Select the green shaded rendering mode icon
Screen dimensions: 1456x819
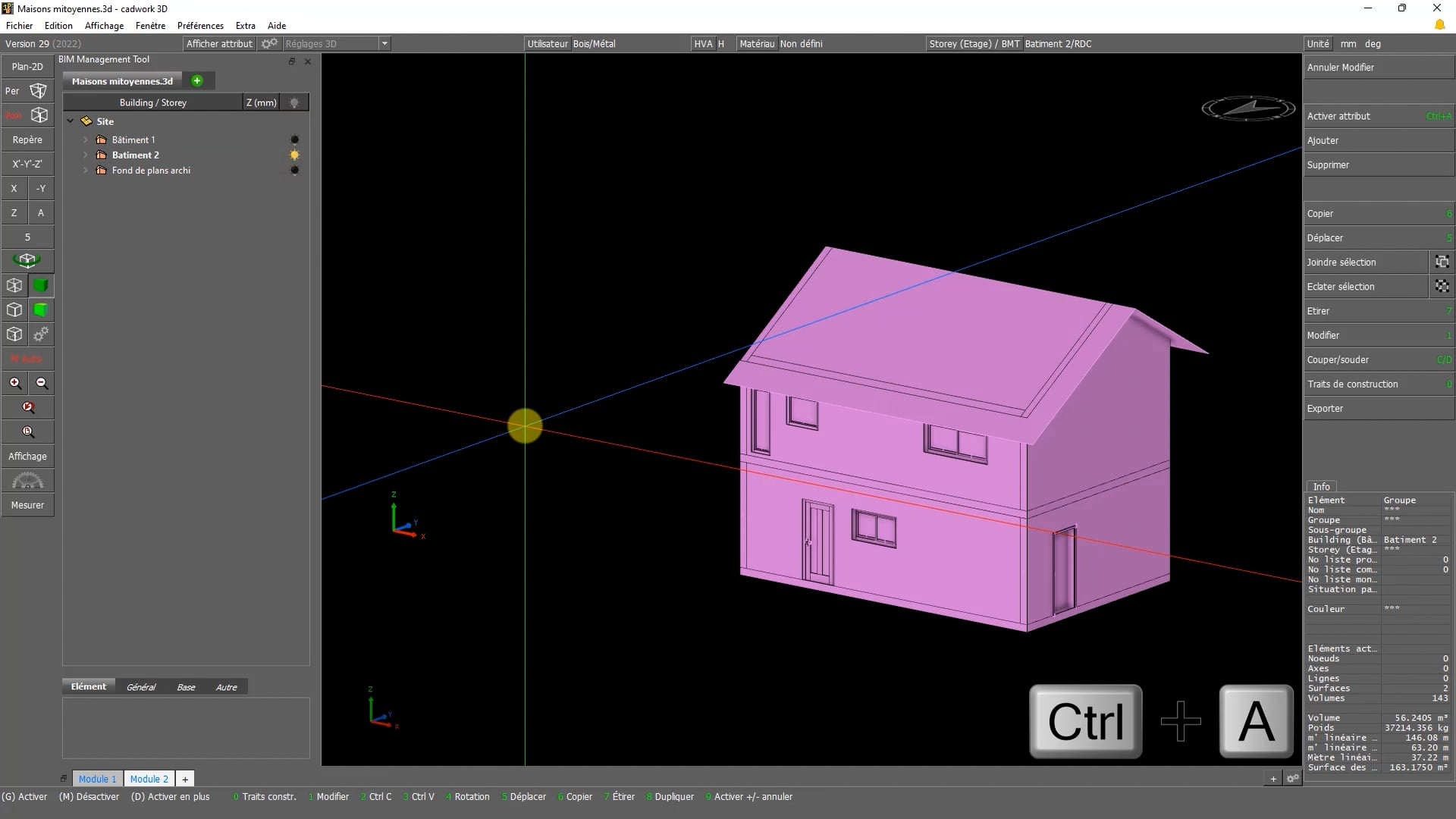point(41,285)
